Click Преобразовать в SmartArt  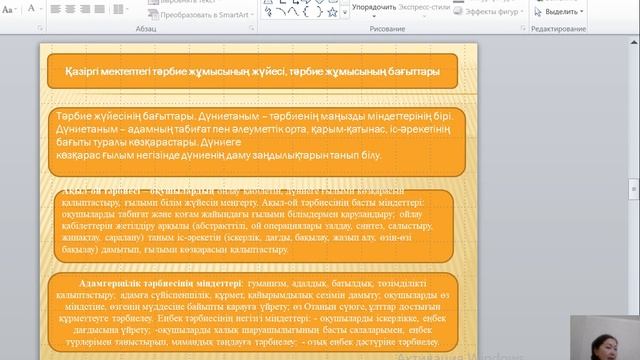pos(201,15)
